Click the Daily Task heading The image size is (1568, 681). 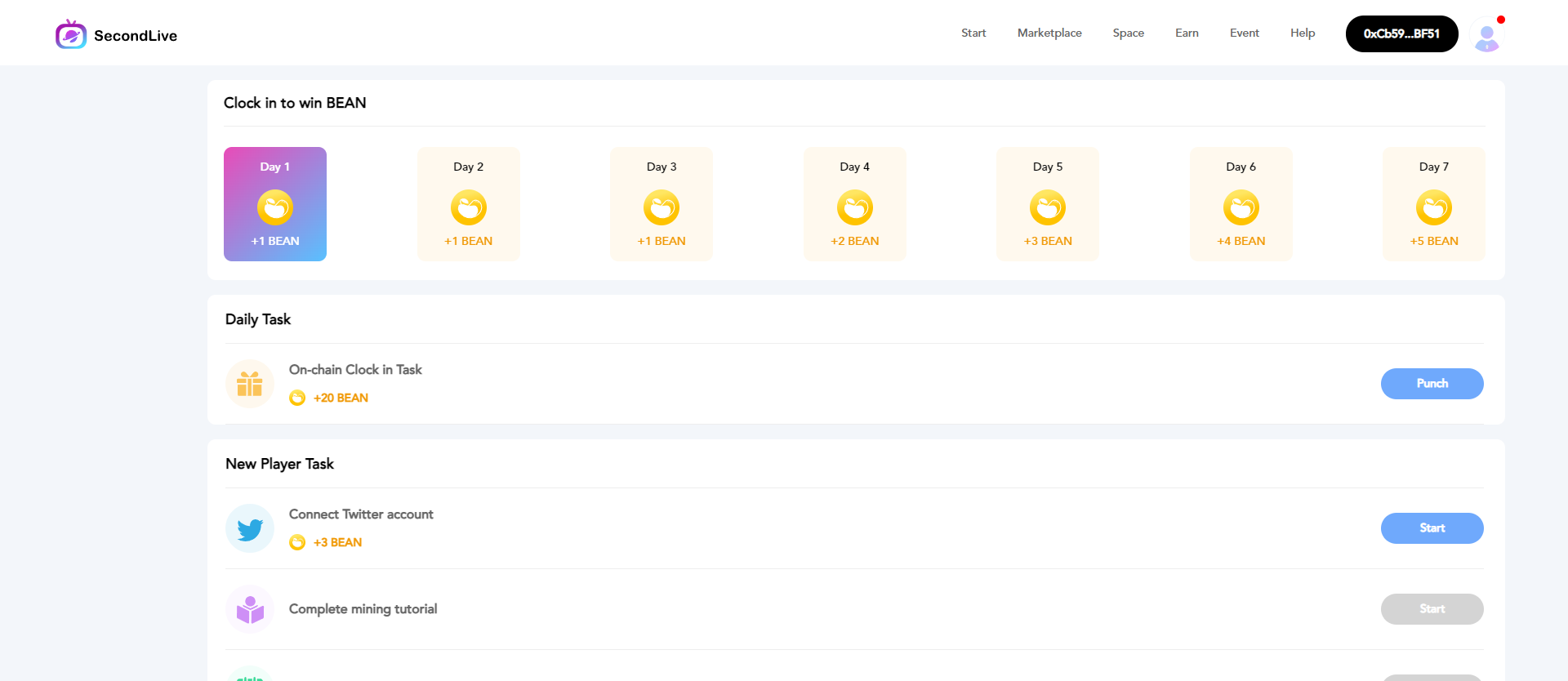(258, 319)
